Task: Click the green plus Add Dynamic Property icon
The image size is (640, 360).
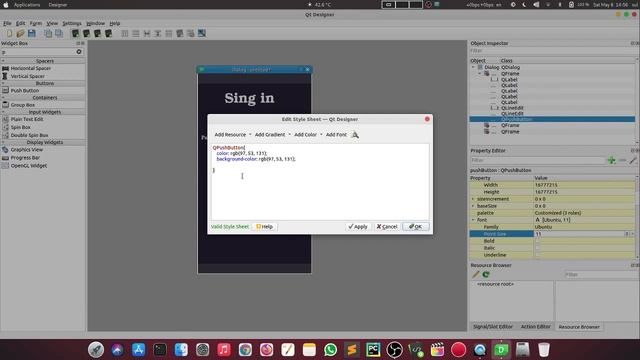Action: [x=611, y=160]
